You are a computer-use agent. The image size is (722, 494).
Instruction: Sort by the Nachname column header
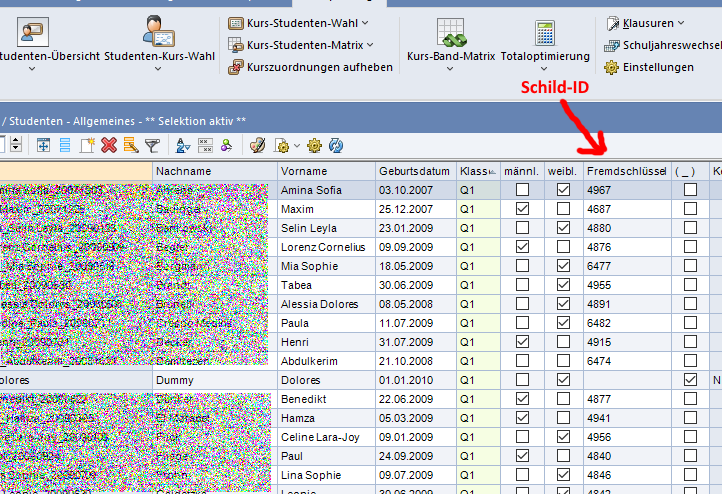[215, 171]
